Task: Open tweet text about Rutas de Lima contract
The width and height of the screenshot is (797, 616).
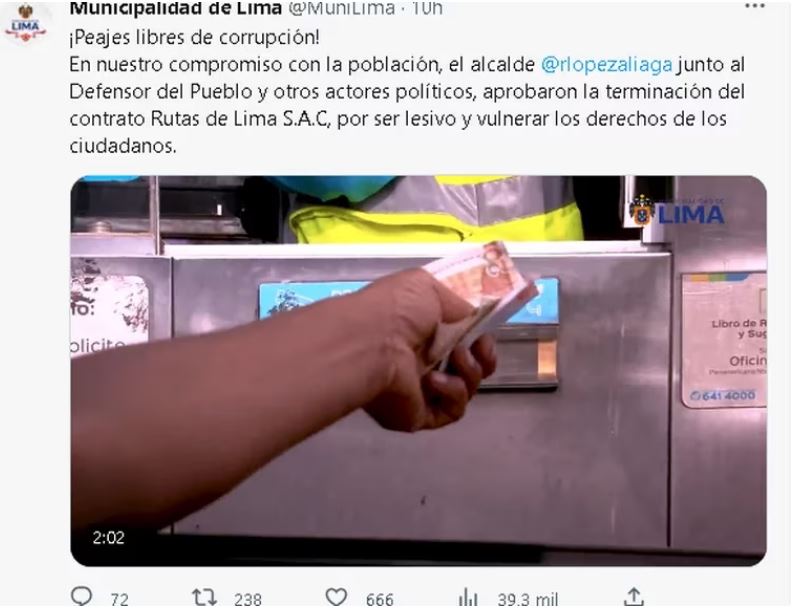Action: [x=407, y=105]
